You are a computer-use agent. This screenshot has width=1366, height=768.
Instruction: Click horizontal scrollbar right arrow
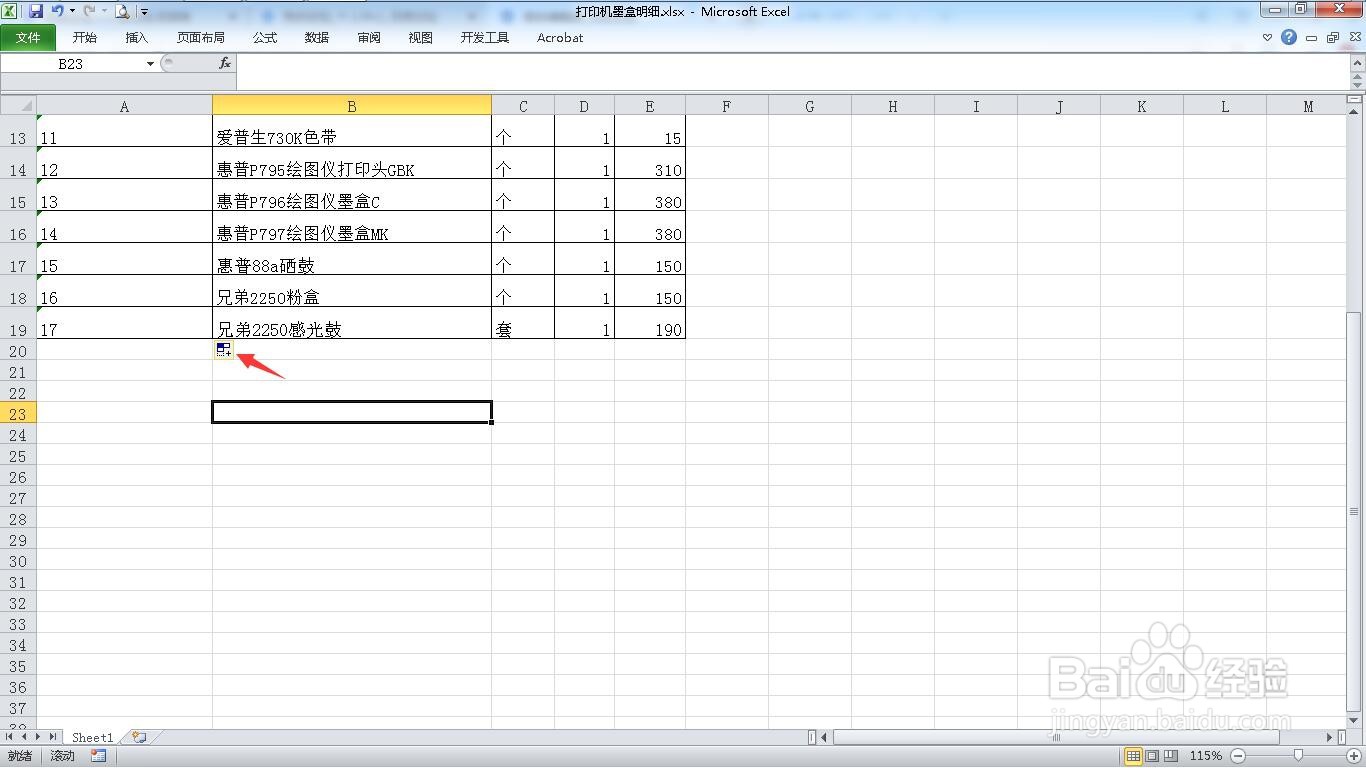1330,737
